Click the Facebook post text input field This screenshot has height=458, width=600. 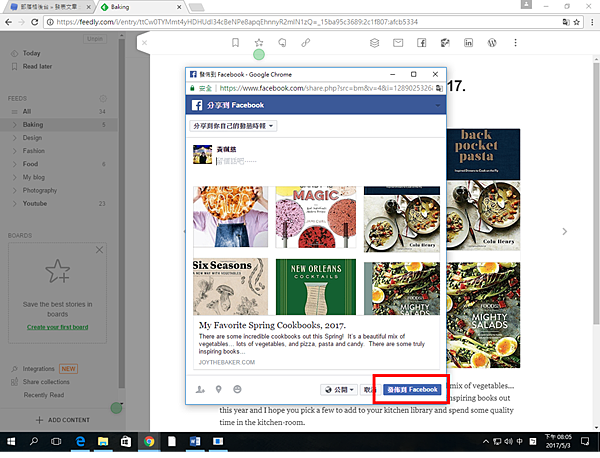click(x=325, y=161)
